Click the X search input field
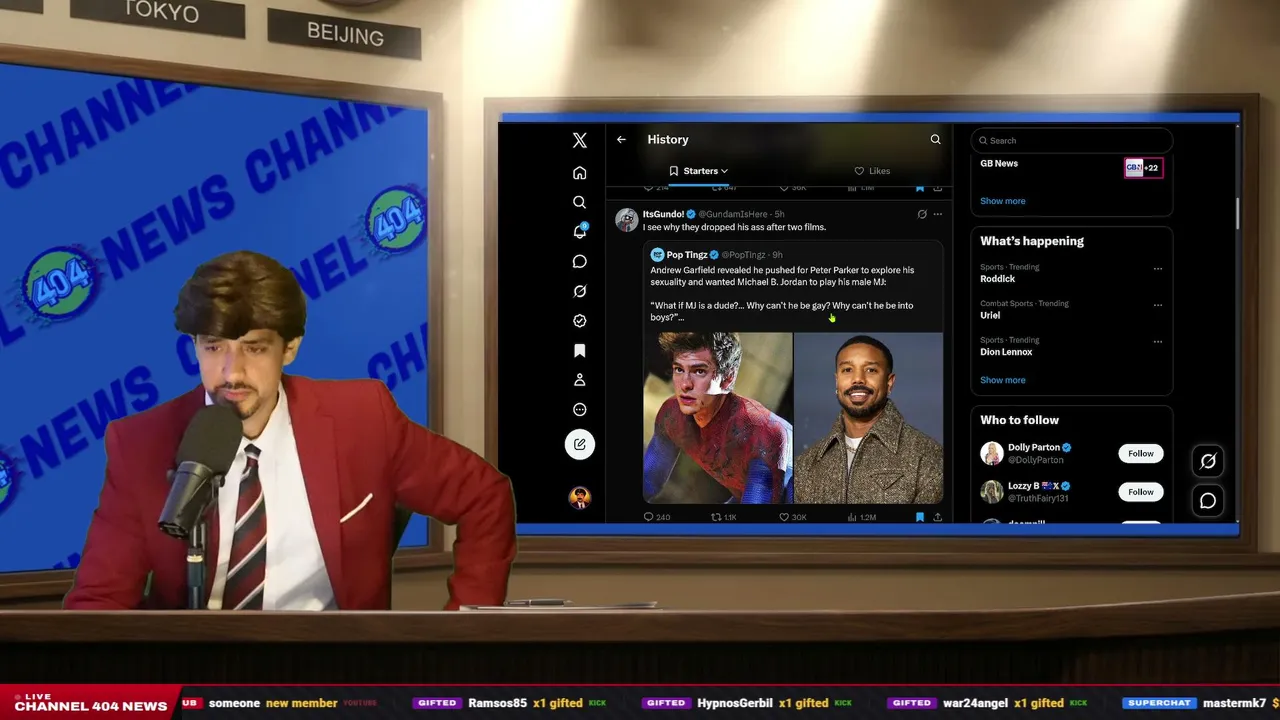 click(x=1071, y=141)
